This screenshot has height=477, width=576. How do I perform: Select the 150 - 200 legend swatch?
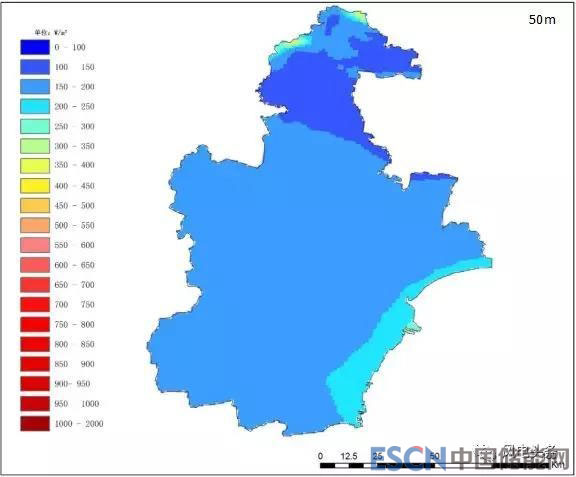(35, 87)
